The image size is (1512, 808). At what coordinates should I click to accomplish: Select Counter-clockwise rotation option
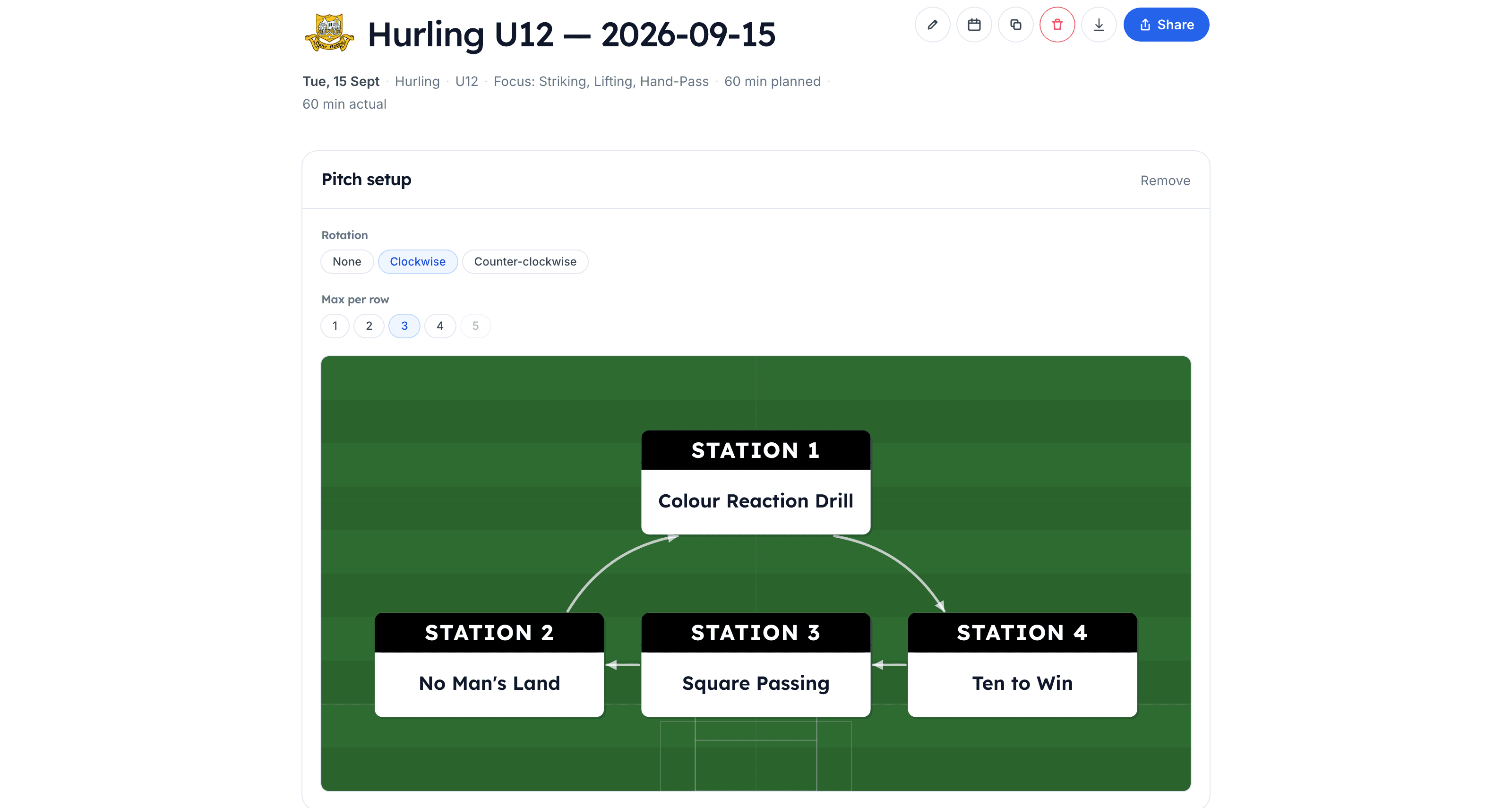point(525,262)
